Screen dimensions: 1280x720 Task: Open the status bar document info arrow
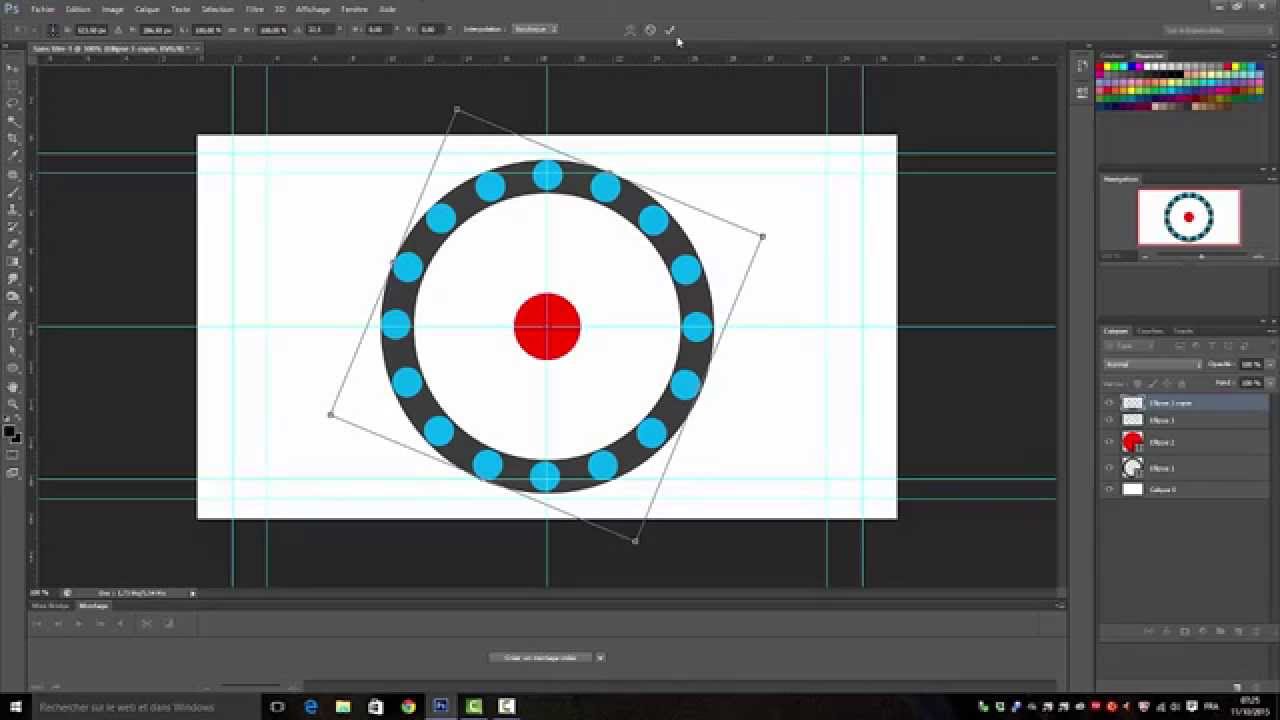[x=193, y=593]
